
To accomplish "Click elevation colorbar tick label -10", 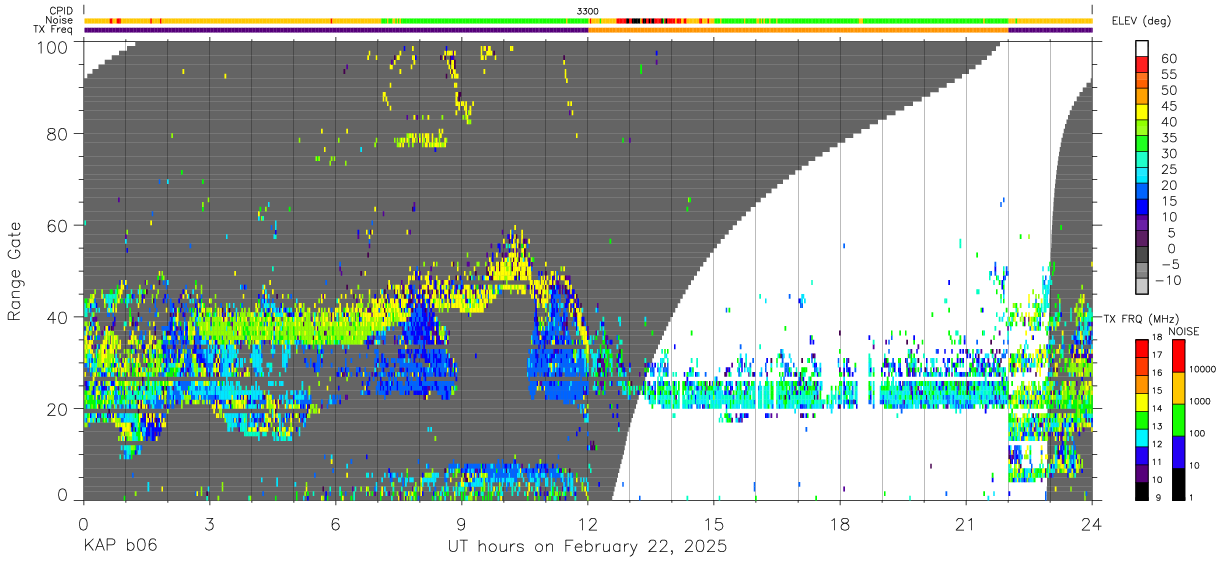I will (1170, 281).
